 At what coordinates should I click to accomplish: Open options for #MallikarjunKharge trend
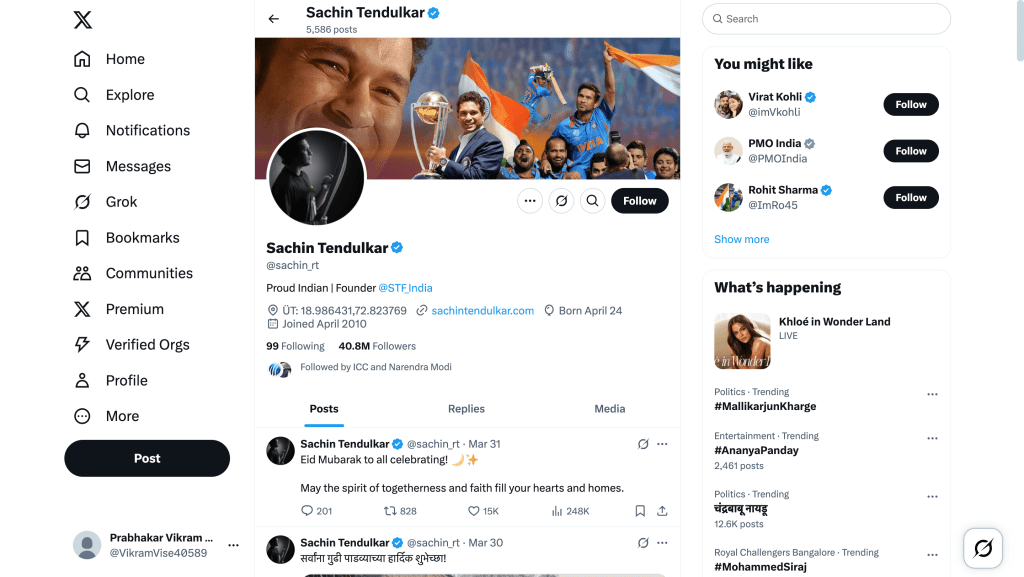click(932, 394)
